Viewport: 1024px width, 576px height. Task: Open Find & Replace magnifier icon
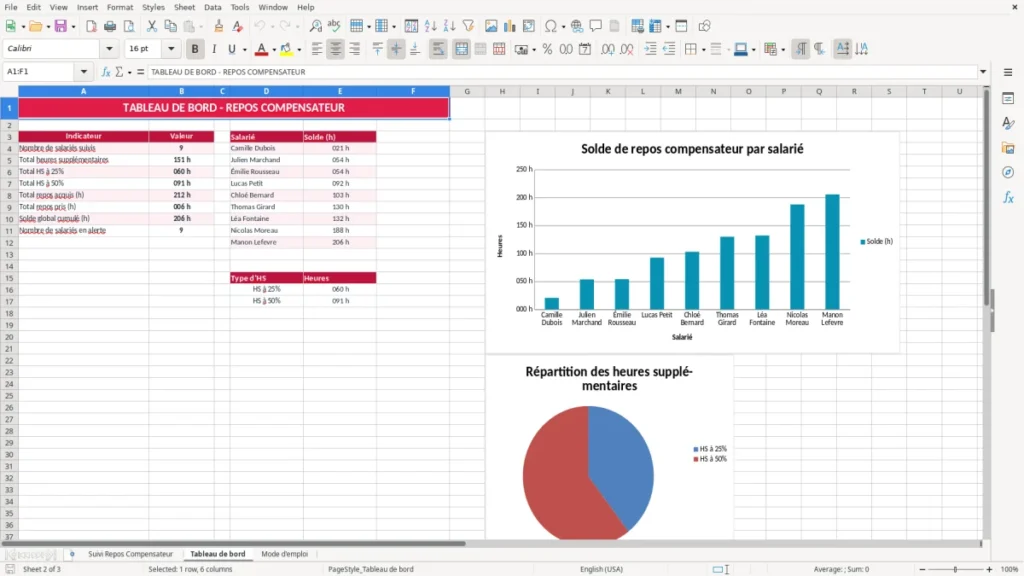[315, 26]
